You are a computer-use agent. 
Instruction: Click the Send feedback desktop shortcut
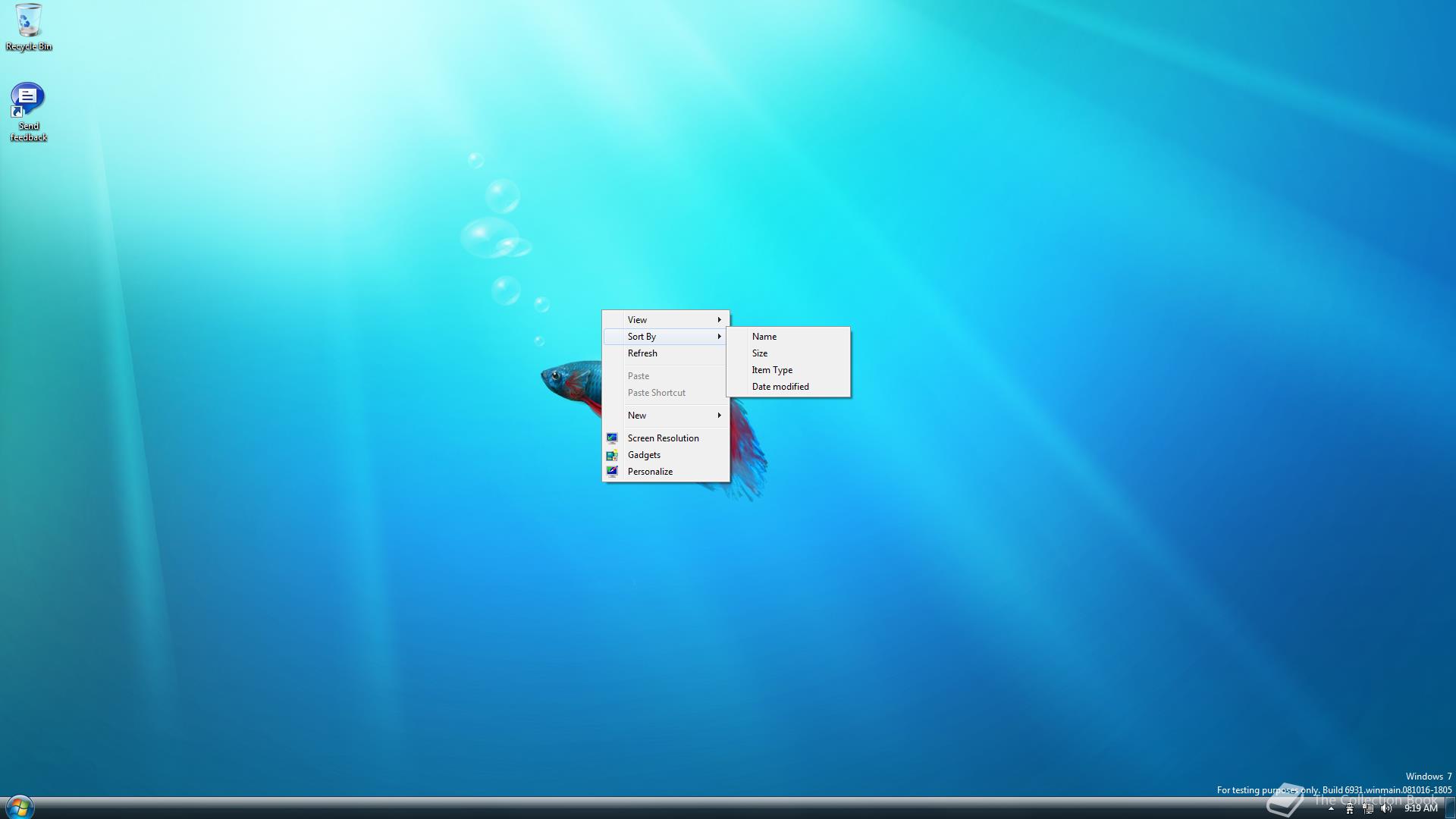[28, 100]
